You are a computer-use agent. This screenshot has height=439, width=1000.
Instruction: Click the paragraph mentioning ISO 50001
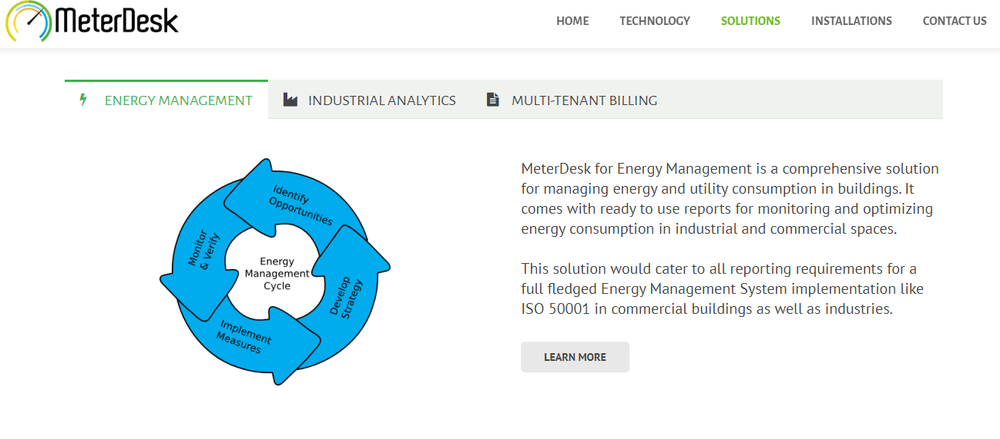tap(722, 289)
